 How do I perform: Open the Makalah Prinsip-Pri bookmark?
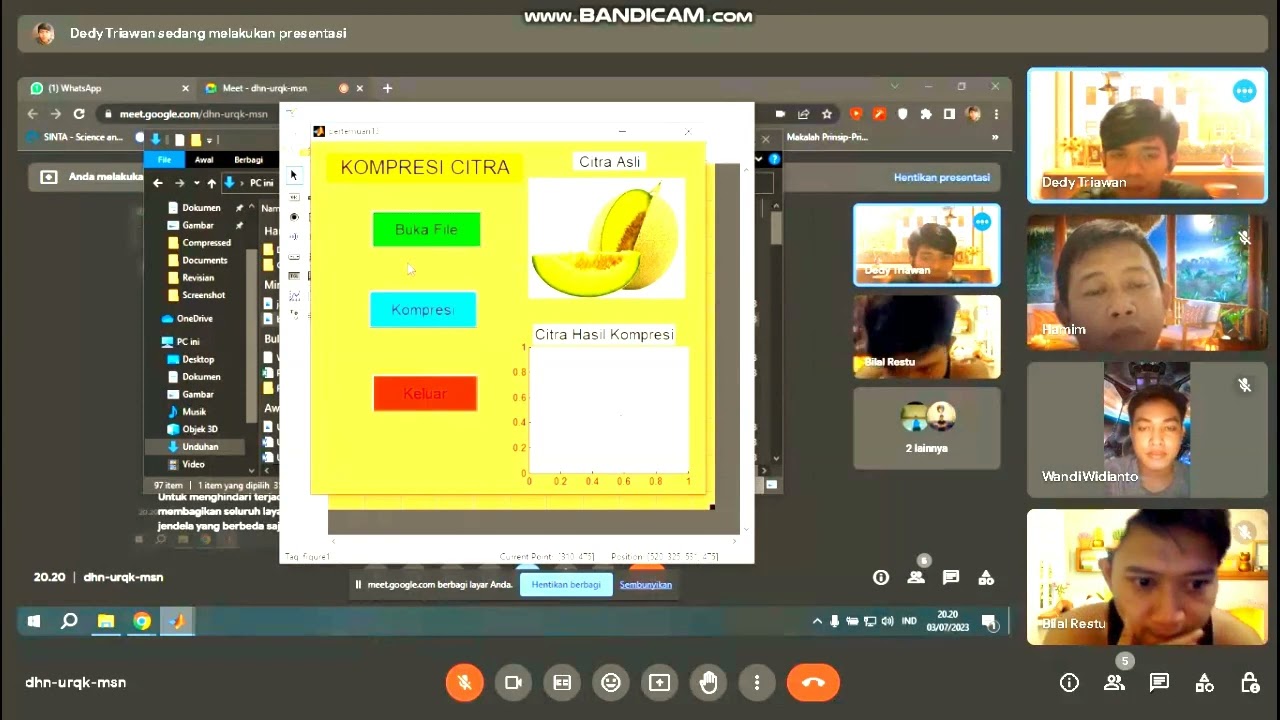[827, 137]
